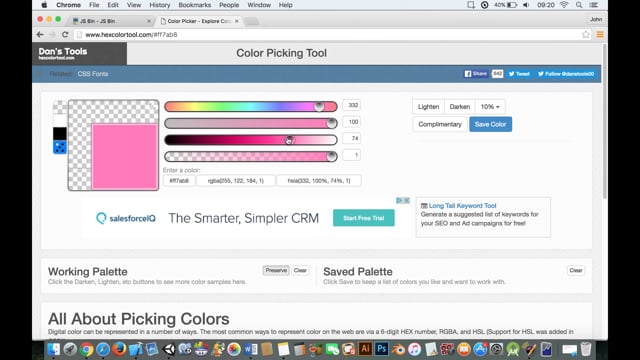Click the Dan's Tools logo

point(63,53)
